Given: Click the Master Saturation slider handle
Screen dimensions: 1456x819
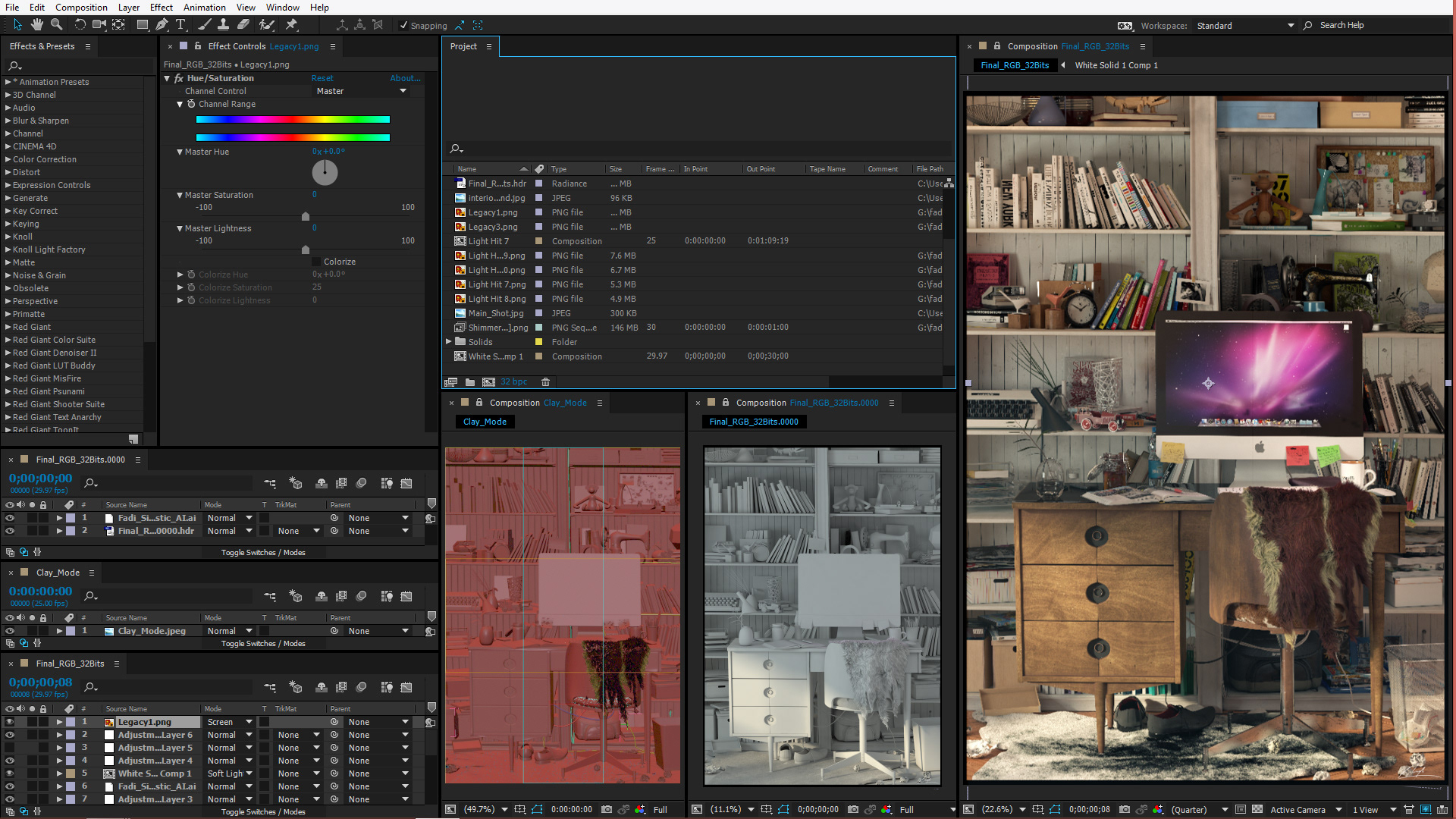Looking at the screenshot, I should pos(306,217).
